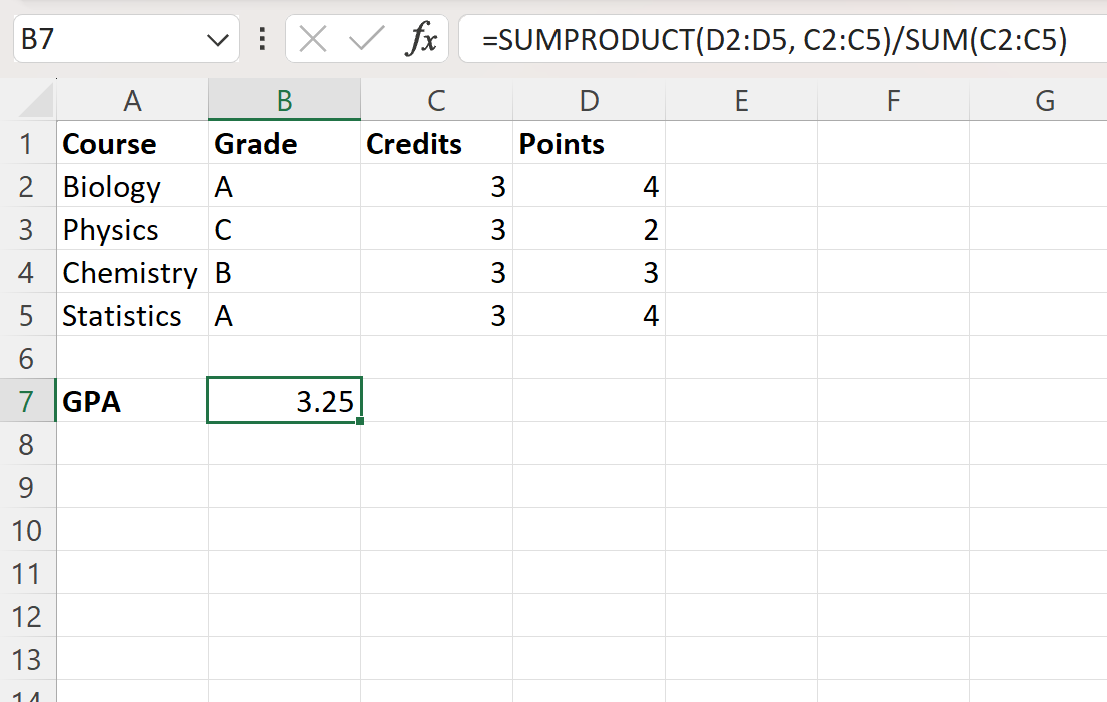Click the Chemistry grade 'B' cell
The image size is (1107, 702).
285,273
